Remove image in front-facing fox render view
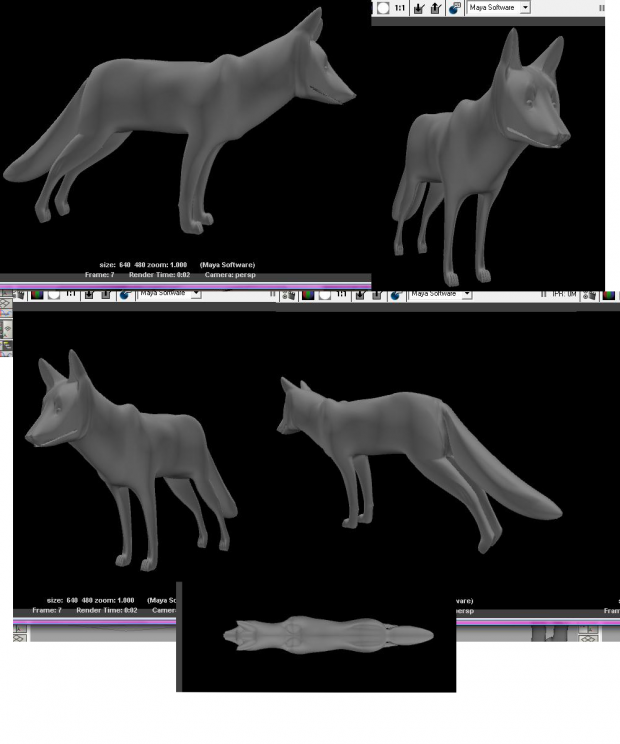Screen dimensions: 620x744 point(436,8)
